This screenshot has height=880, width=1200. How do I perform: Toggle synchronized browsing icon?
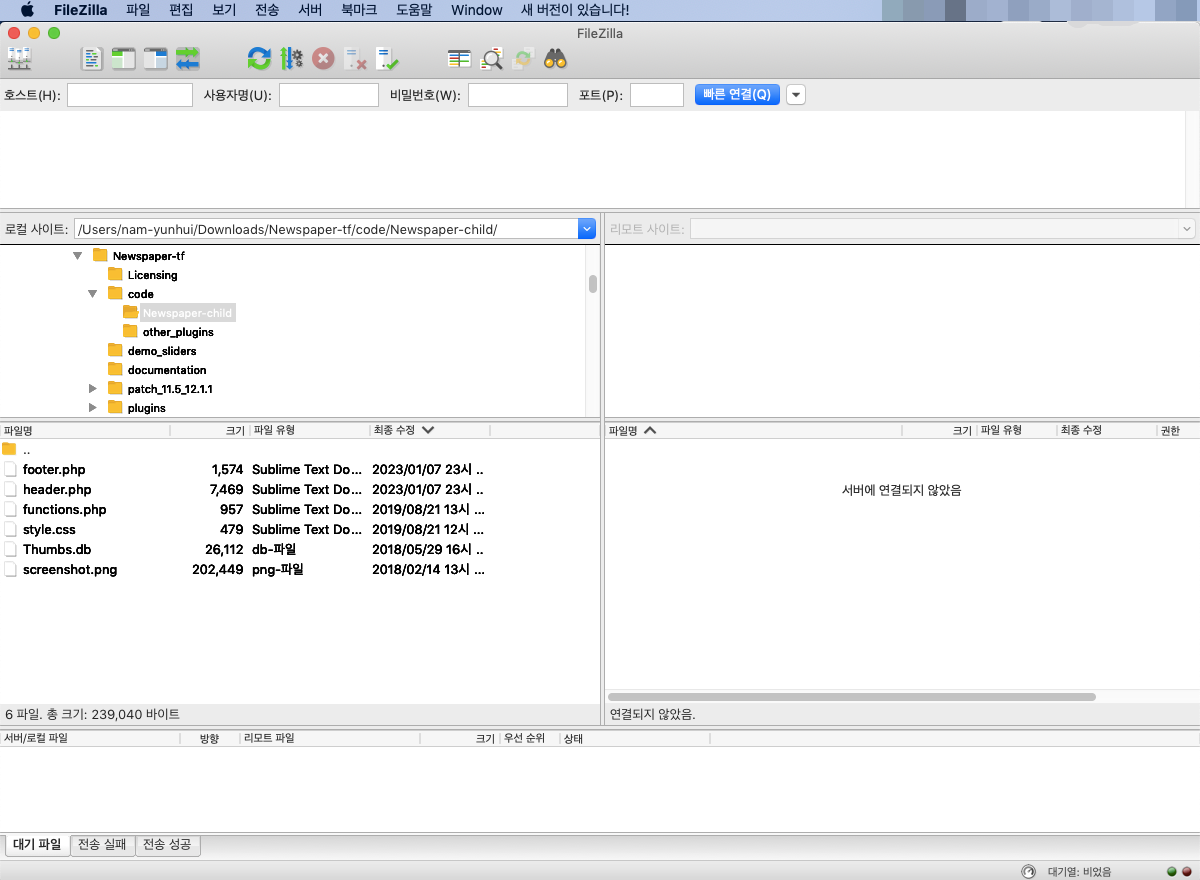(523, 59)
